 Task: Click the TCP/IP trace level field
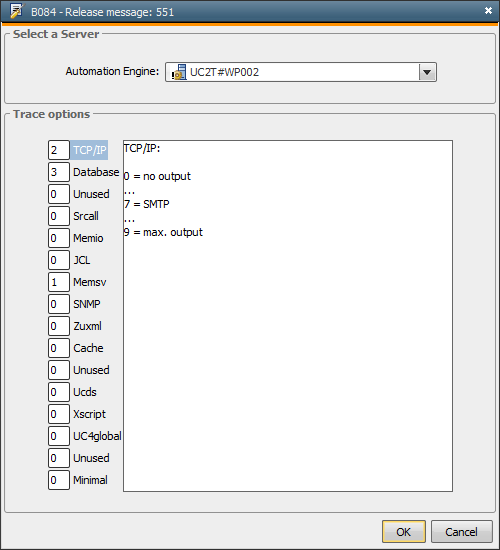(59, 150)
